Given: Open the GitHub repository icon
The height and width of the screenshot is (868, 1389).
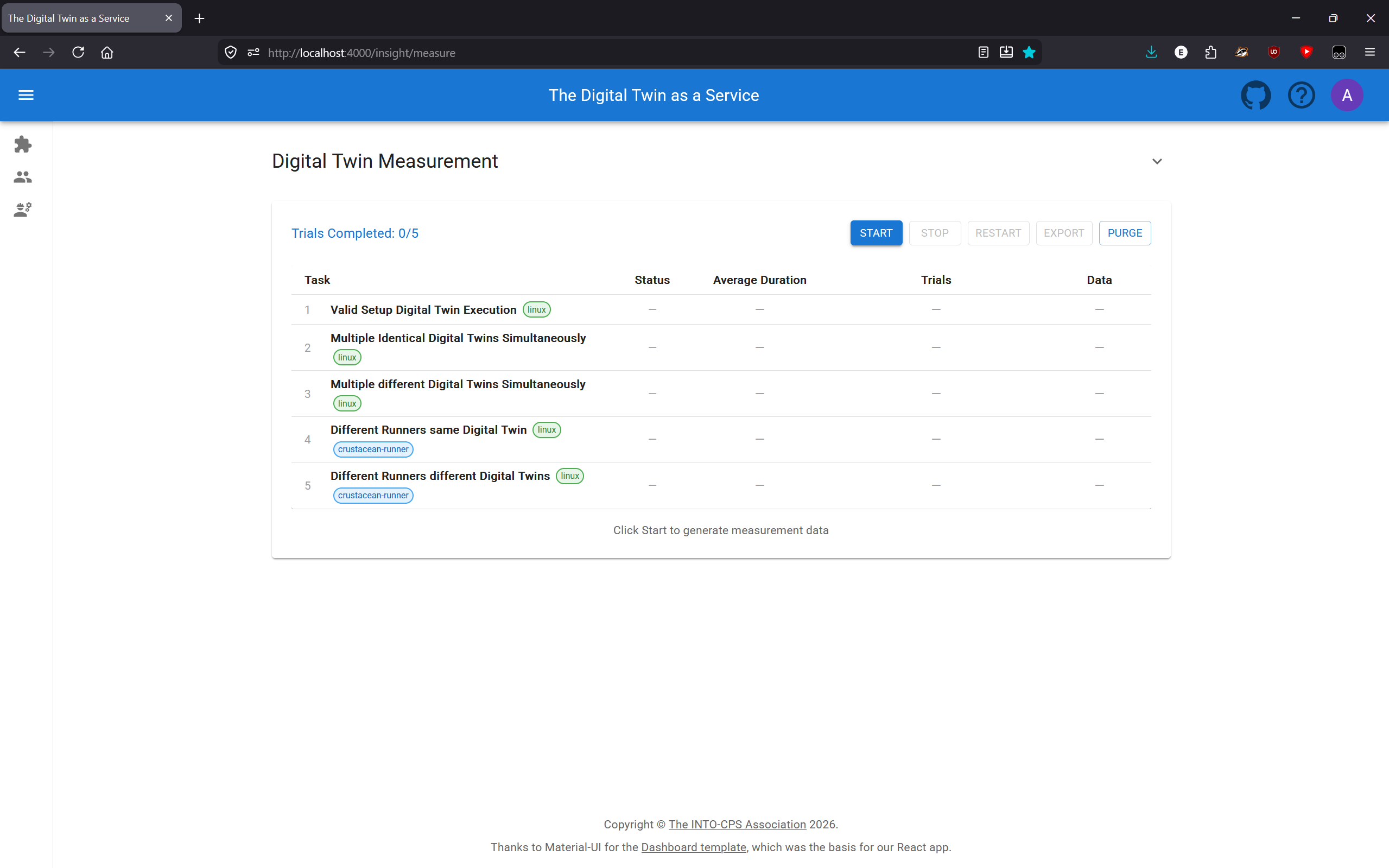Looking at the screenshot, I should (1255, 96).
